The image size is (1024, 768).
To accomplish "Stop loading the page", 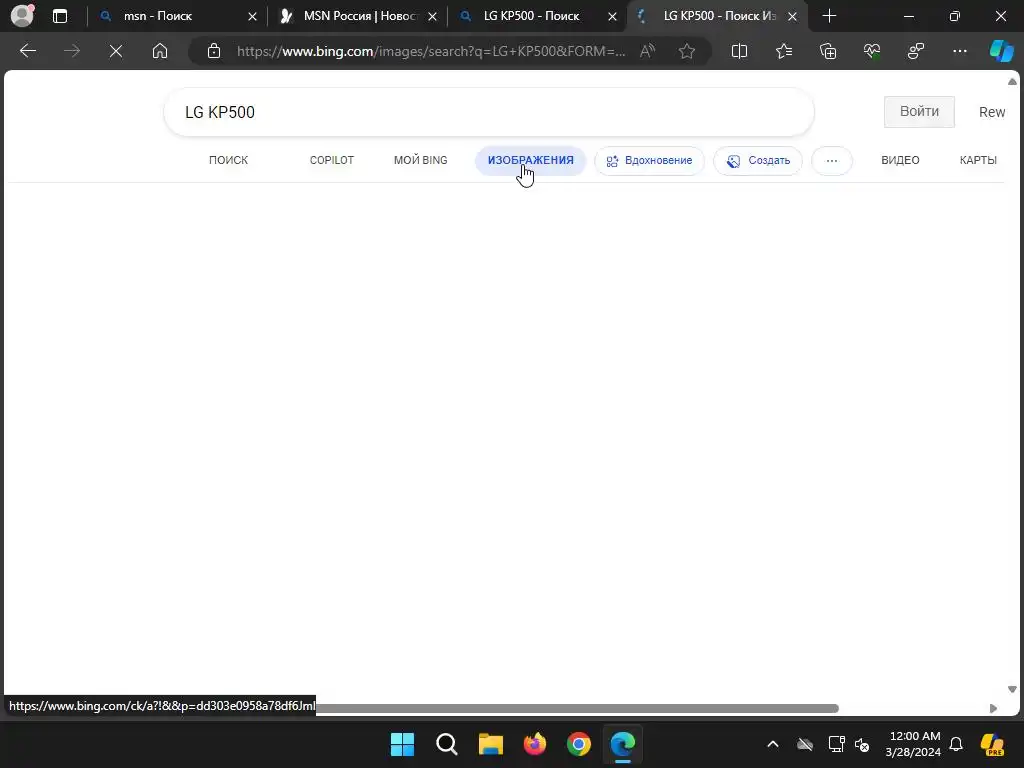I will pos(116,51).
